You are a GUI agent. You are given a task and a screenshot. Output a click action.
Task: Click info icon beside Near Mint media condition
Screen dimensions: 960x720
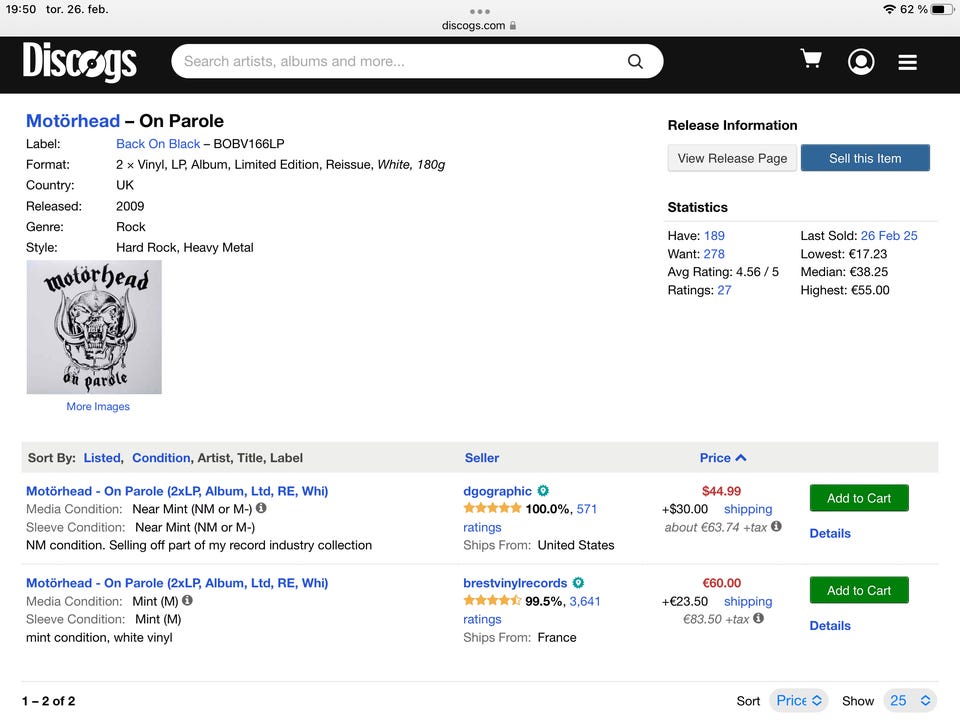(x=261, y=508)
